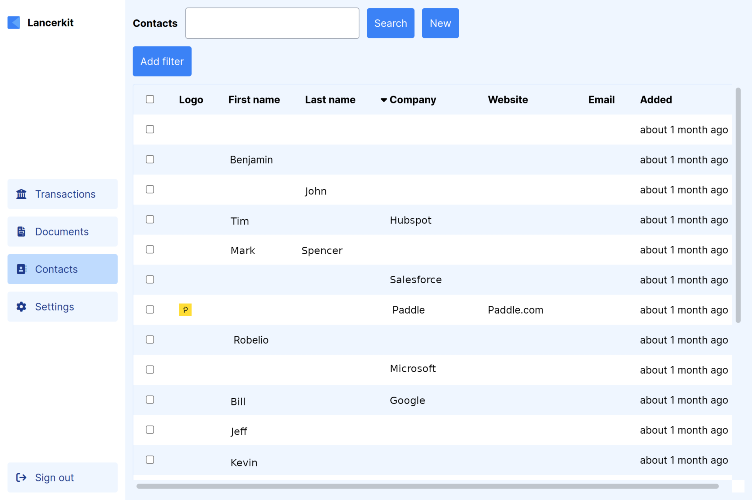Create a contact with the New button

[x=440, y=23]
